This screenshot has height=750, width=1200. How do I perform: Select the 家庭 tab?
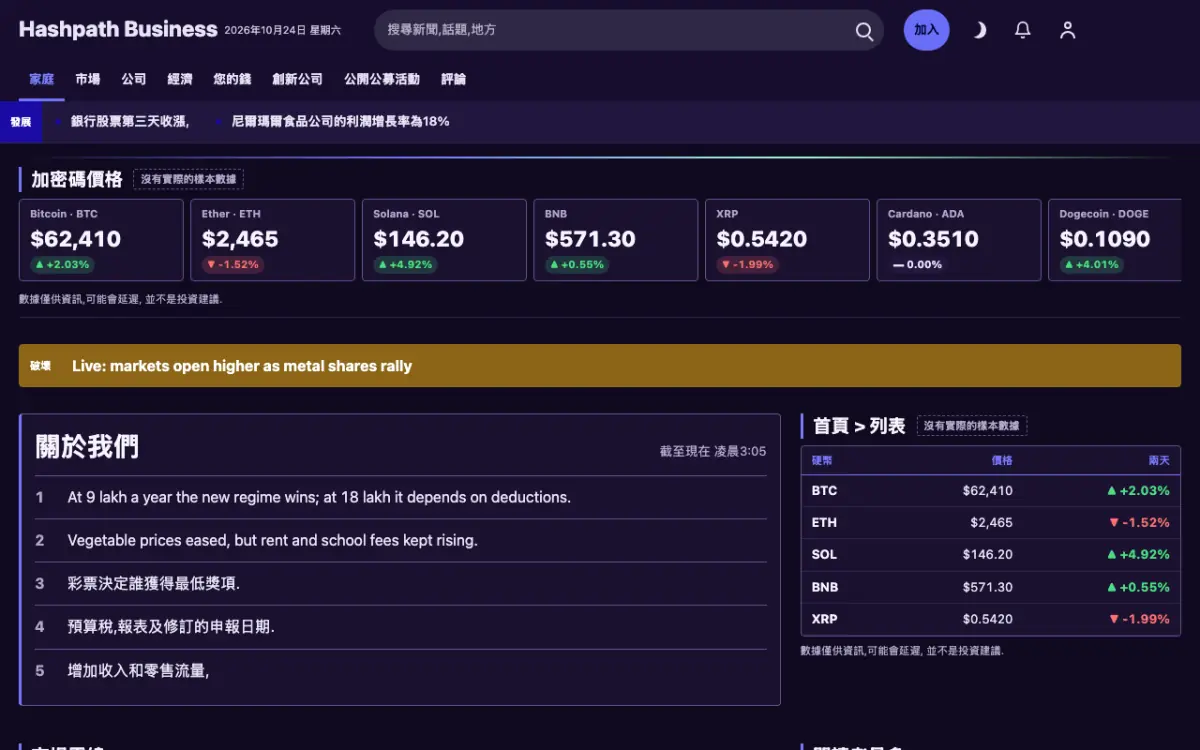tap(42, 79)
